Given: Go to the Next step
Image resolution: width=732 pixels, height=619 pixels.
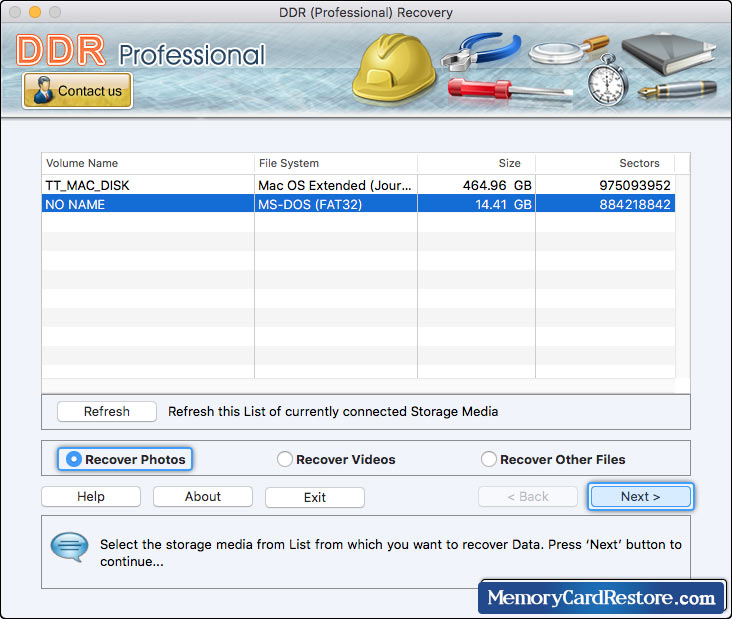Looking at the screenshot, I should (640, 497).
